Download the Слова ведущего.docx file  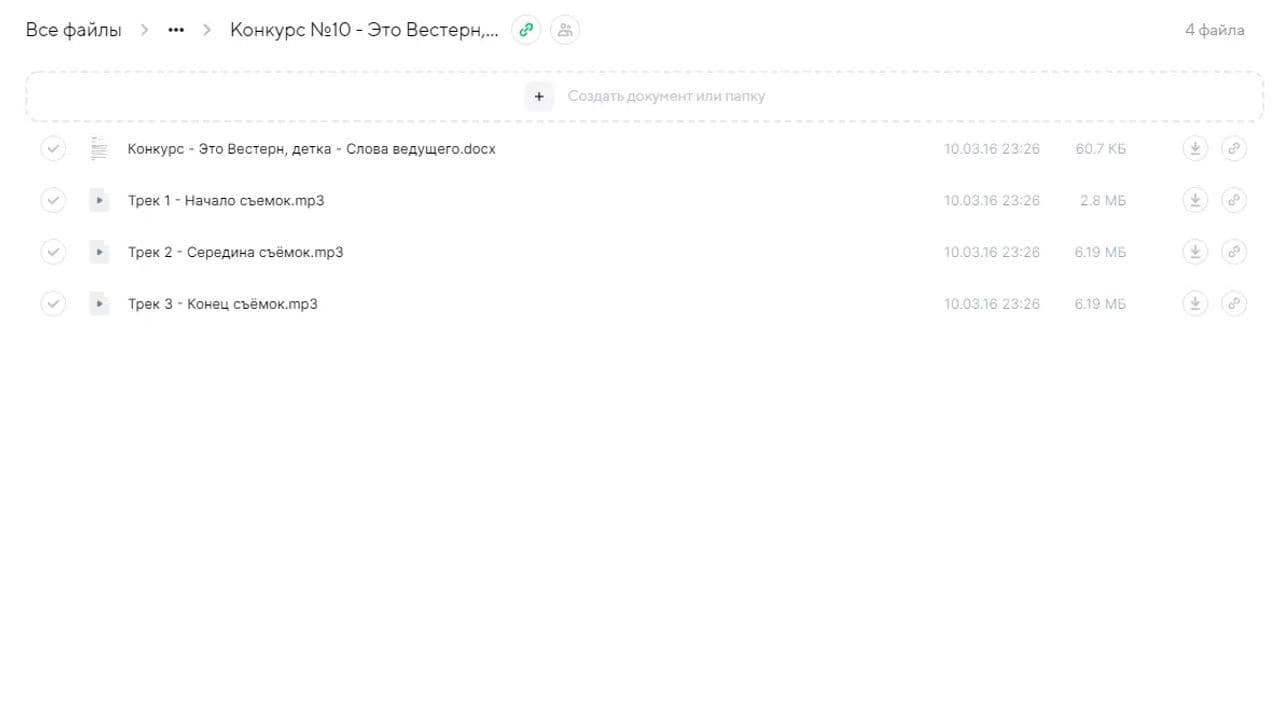click(1195, 149)
